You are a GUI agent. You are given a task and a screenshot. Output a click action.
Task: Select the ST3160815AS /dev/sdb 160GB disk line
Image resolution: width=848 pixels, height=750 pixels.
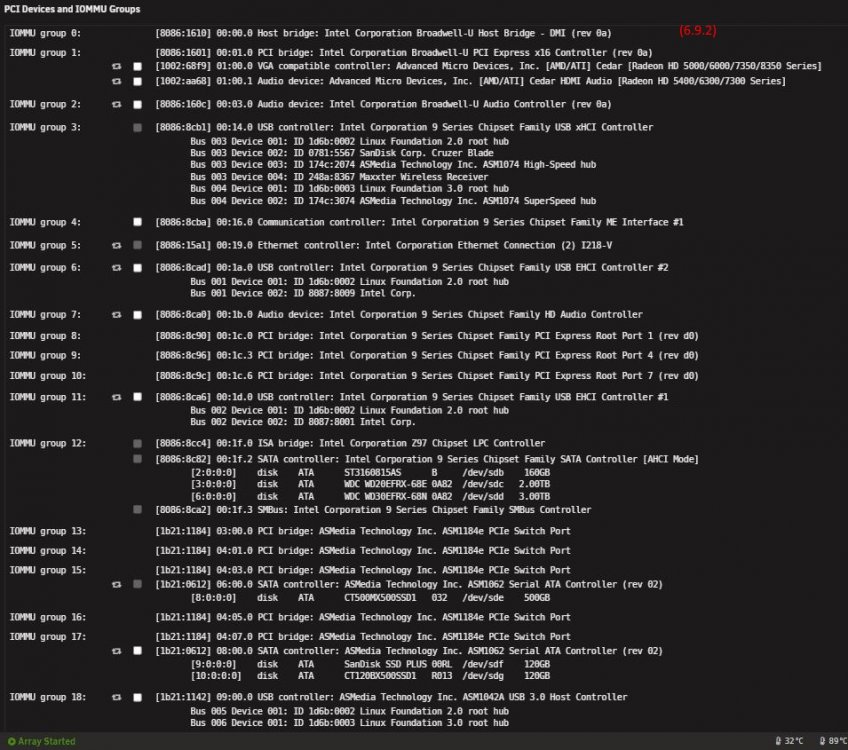pos(370,473)
